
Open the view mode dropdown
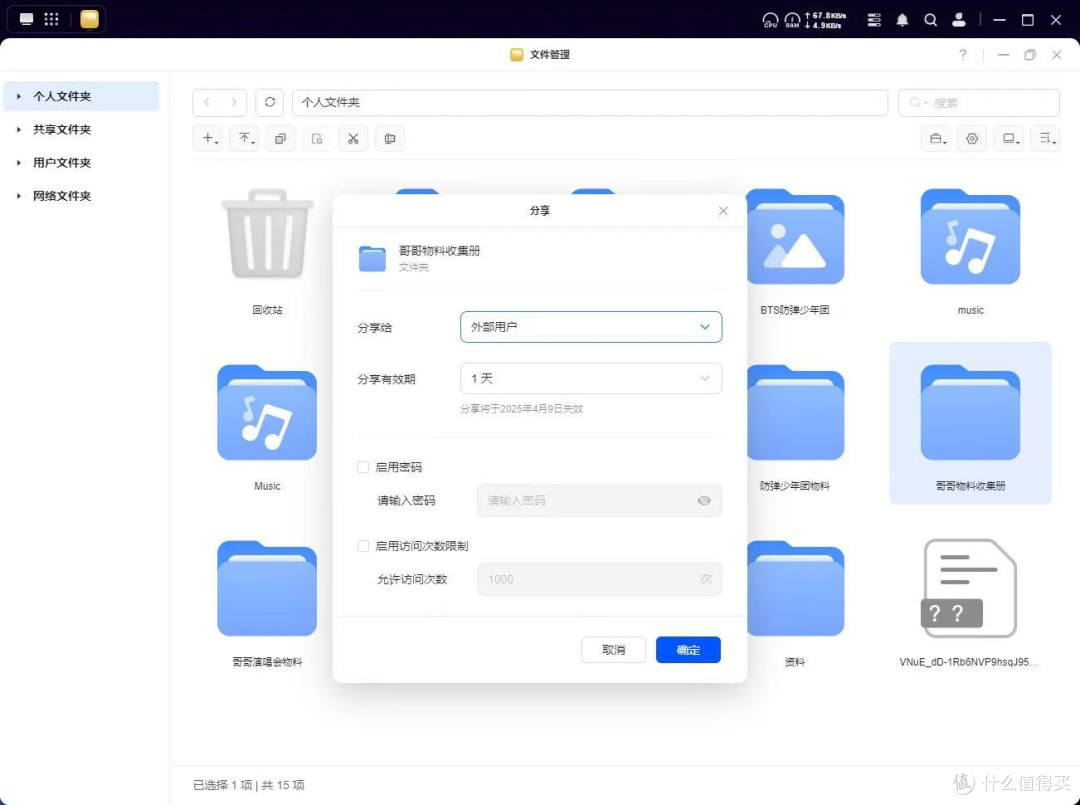pyautogui.click(x=1010, y=138)
